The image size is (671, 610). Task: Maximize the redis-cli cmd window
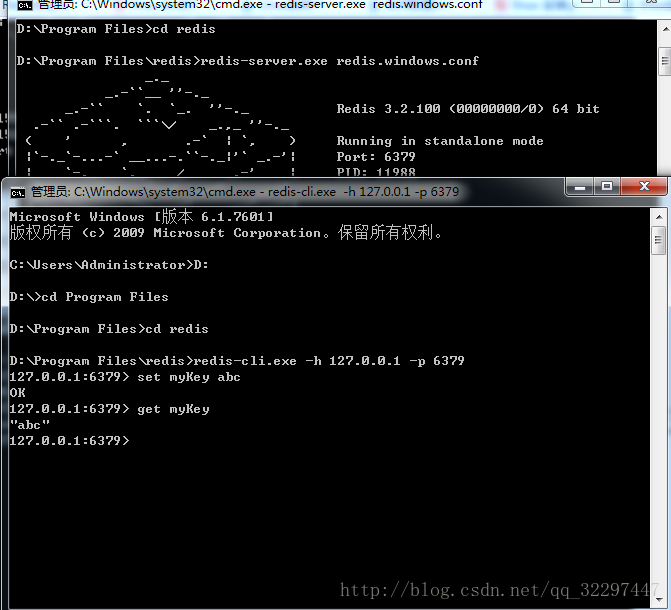(x=607, y=187)
